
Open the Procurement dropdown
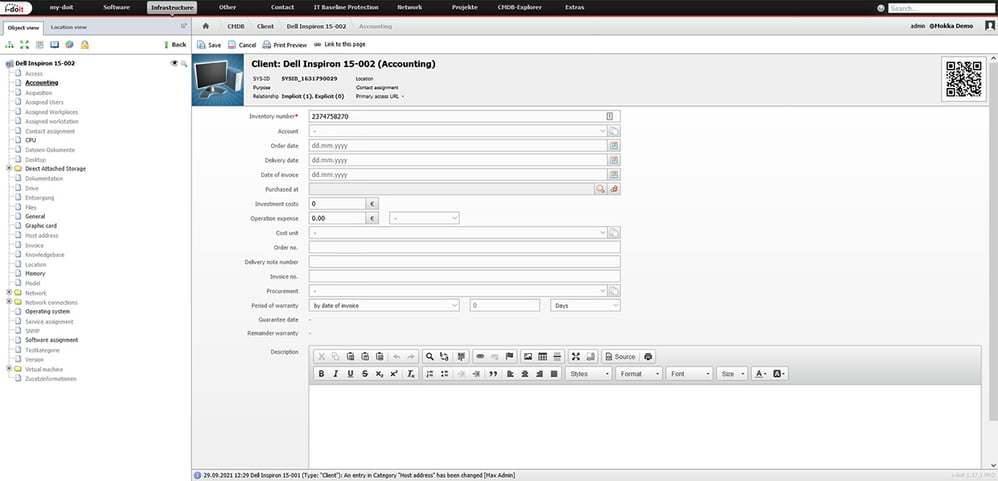tap(458, 291)
